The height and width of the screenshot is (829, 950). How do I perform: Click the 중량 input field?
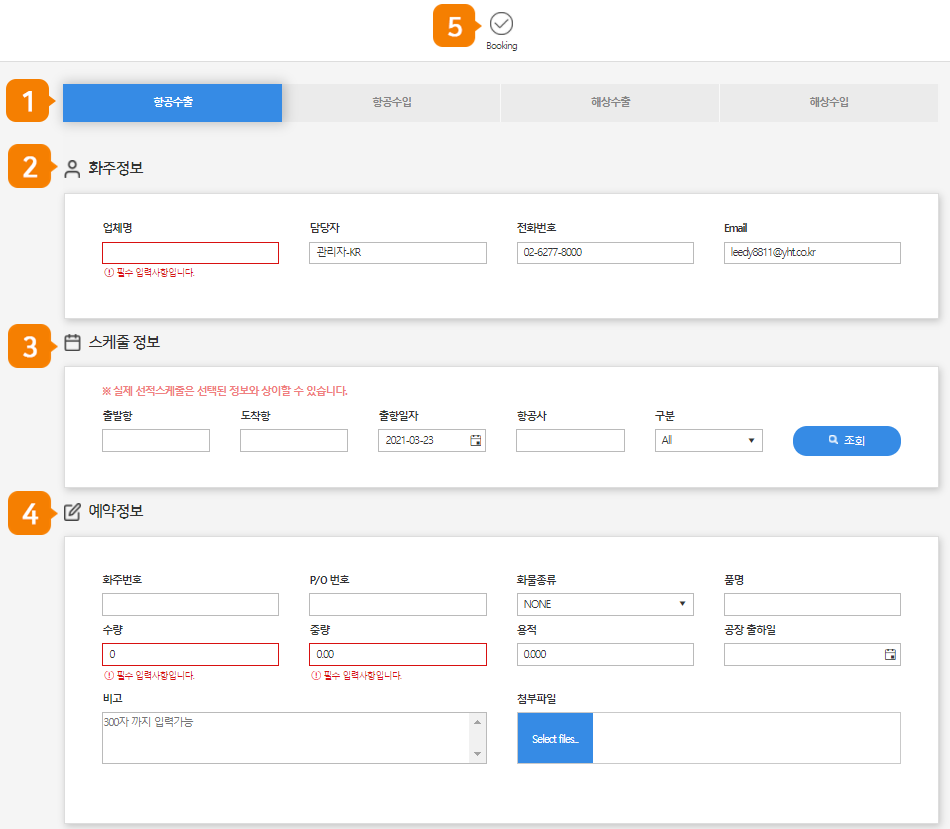tap(397, 654)
